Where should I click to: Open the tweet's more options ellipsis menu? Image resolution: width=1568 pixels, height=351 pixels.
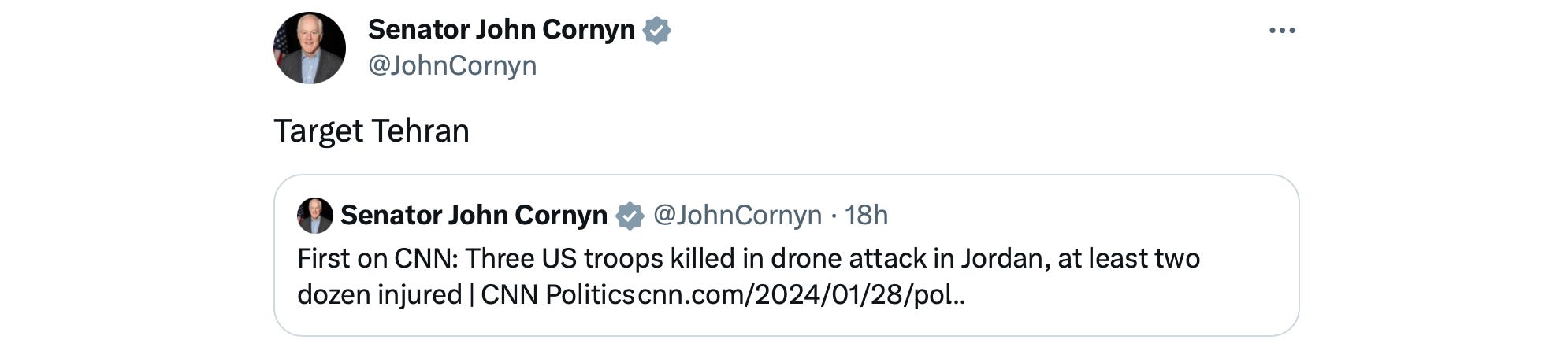click(x=1282, y=31)
